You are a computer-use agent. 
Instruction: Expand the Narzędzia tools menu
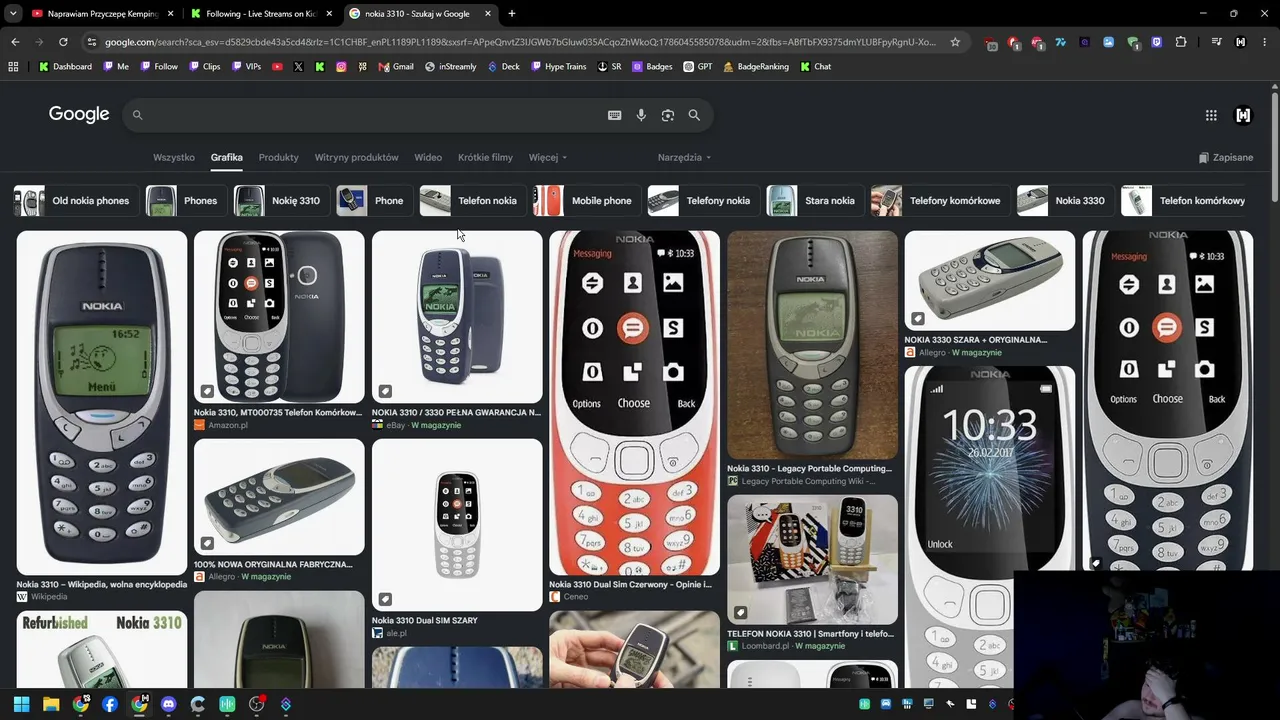[685, 157]
